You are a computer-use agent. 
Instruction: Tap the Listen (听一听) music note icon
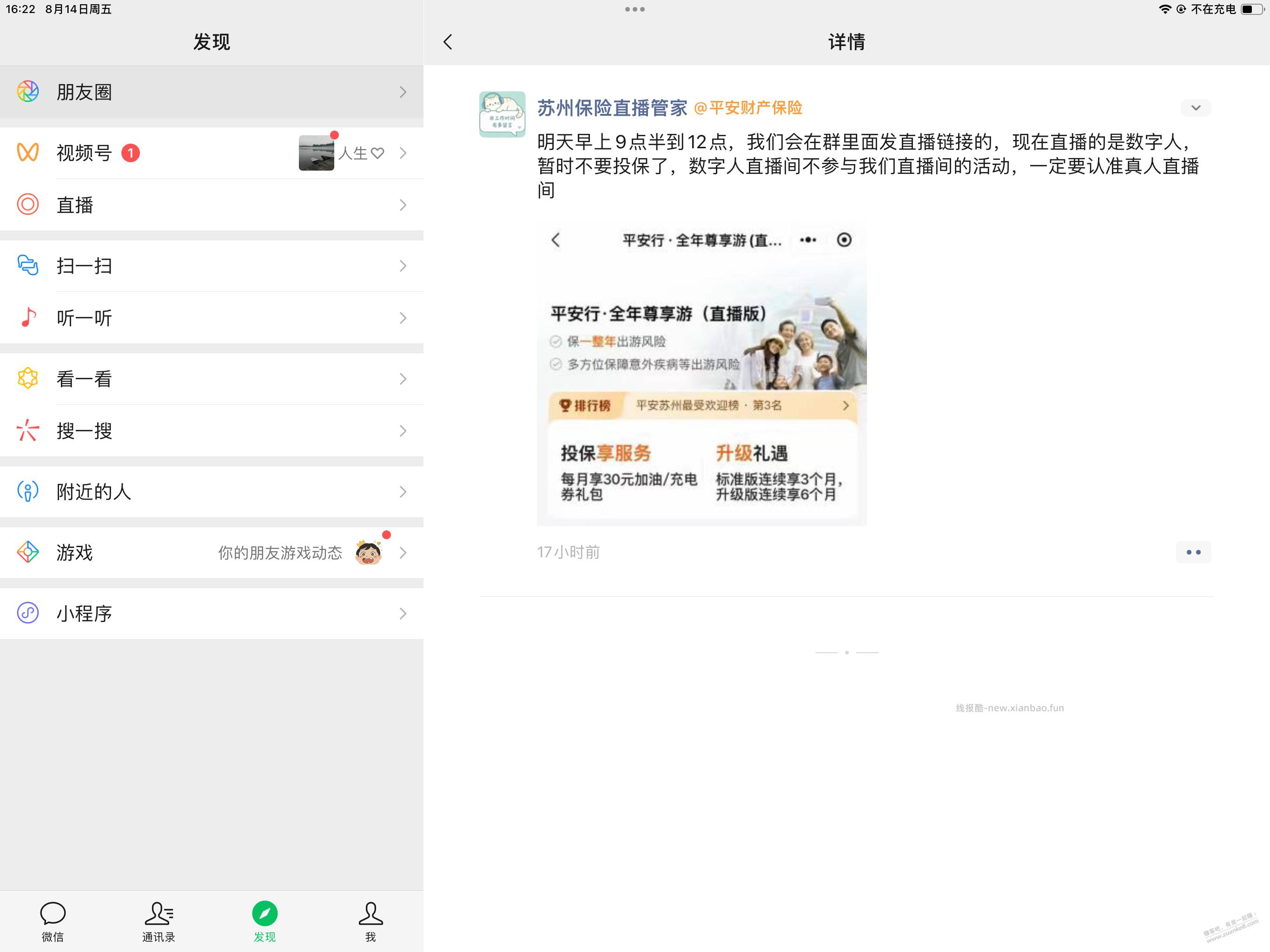click(x=27, y=317)
